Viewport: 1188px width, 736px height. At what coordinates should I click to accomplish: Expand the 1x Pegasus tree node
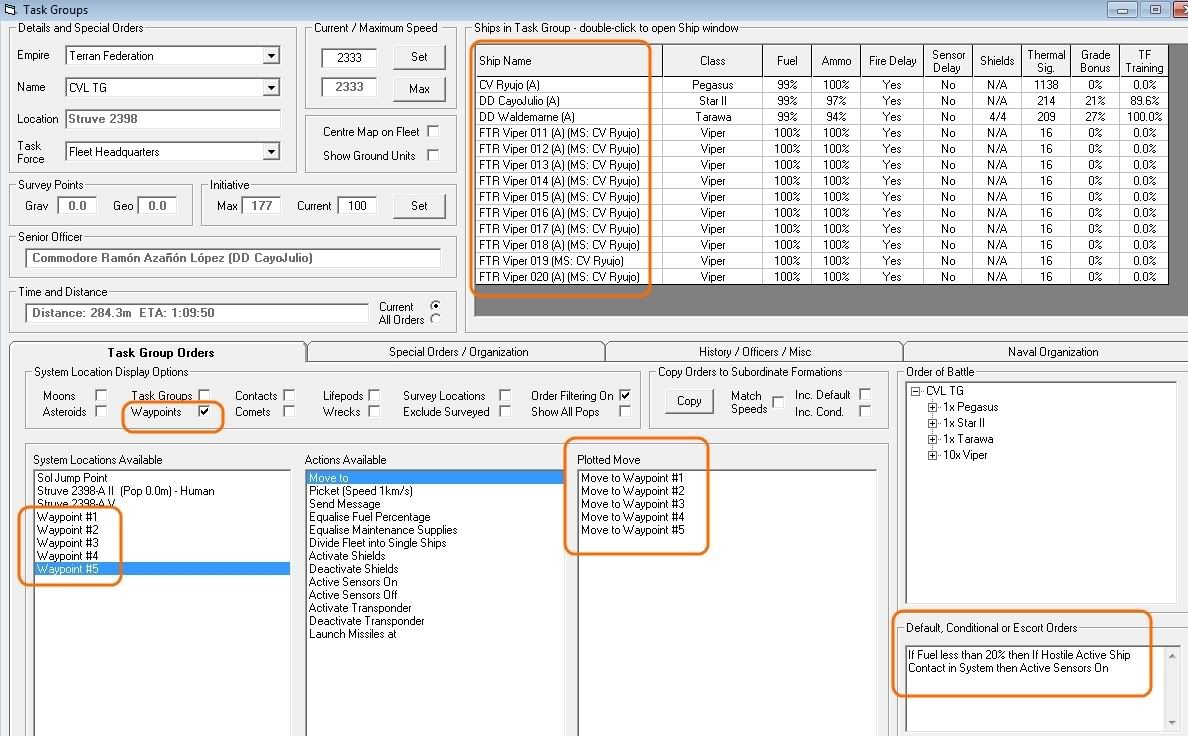click(933, 407)
